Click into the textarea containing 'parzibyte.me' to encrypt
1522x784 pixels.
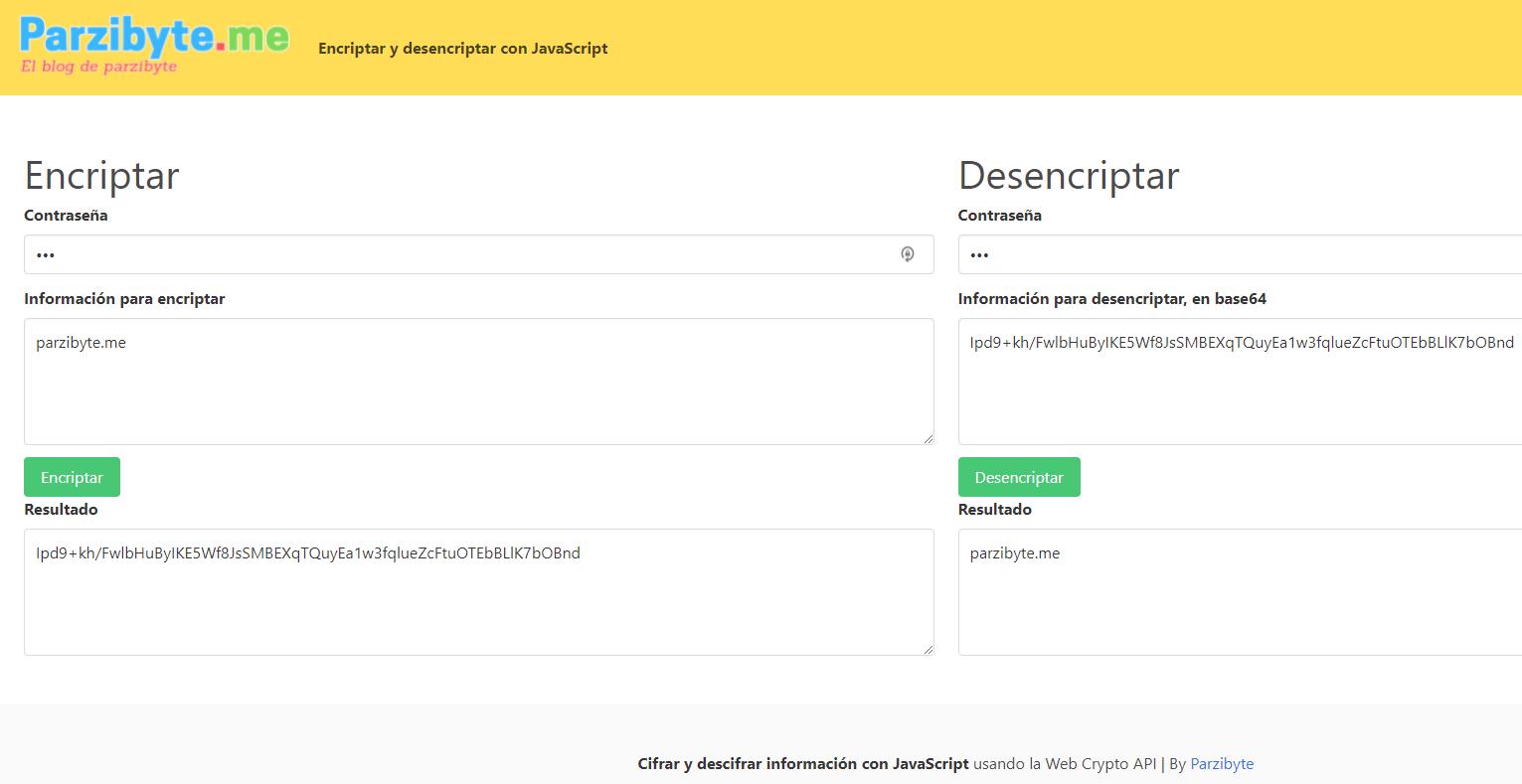tap(477, 382)
